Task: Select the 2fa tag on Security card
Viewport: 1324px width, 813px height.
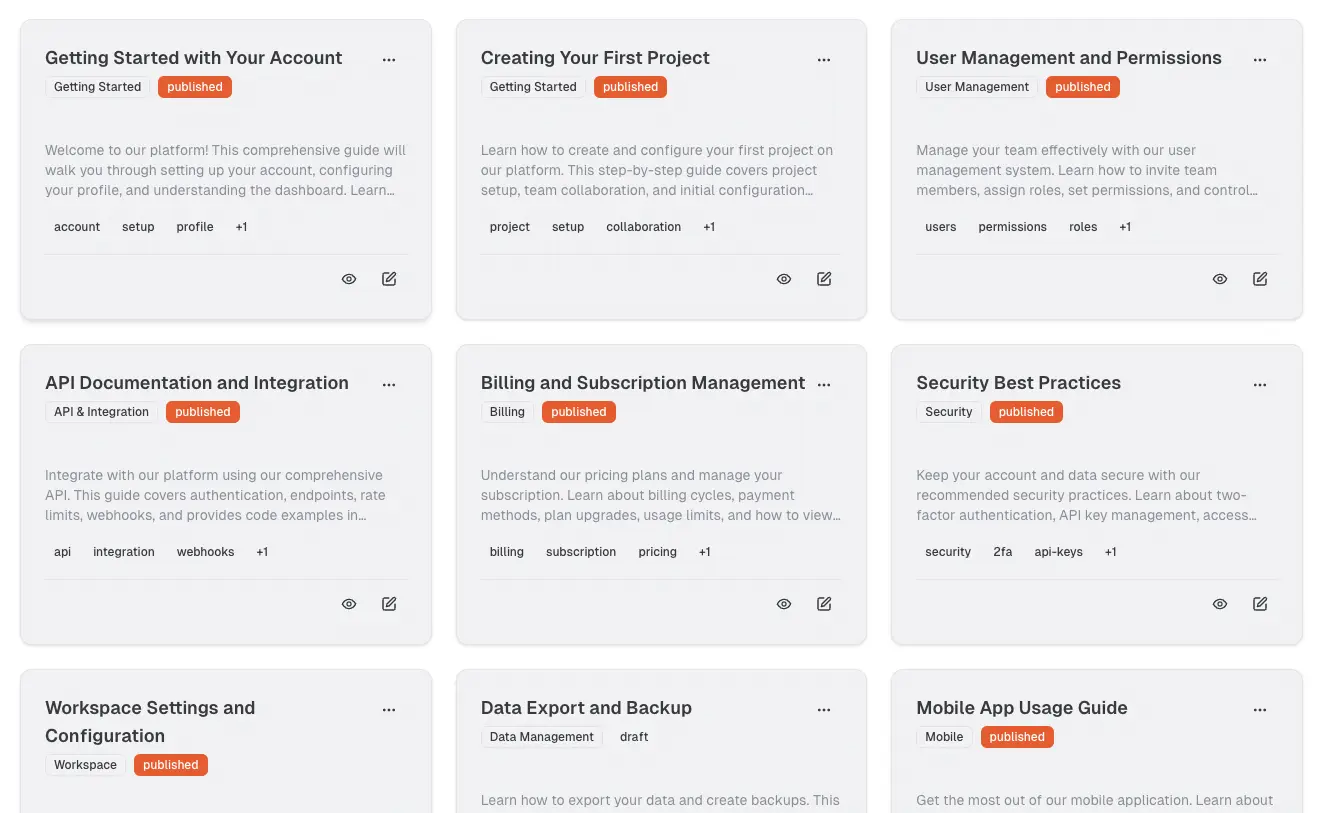Action: pyautogui.click(x=1002, y=552)
